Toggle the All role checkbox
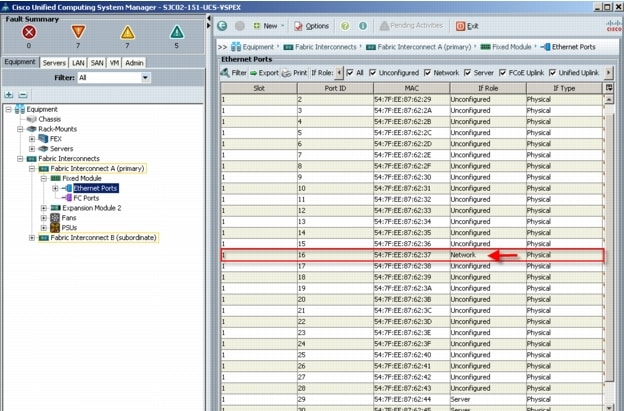 tap(350, 73)
